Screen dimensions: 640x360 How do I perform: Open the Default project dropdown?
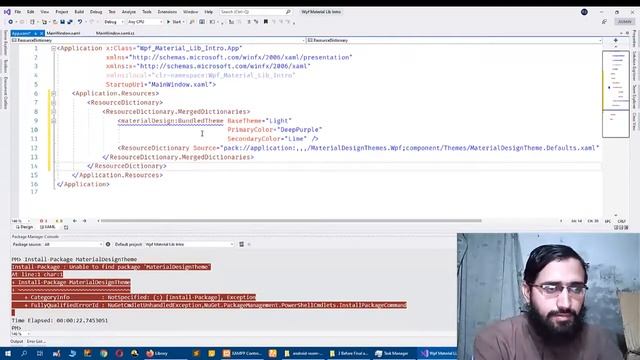(x=190, y=244)
